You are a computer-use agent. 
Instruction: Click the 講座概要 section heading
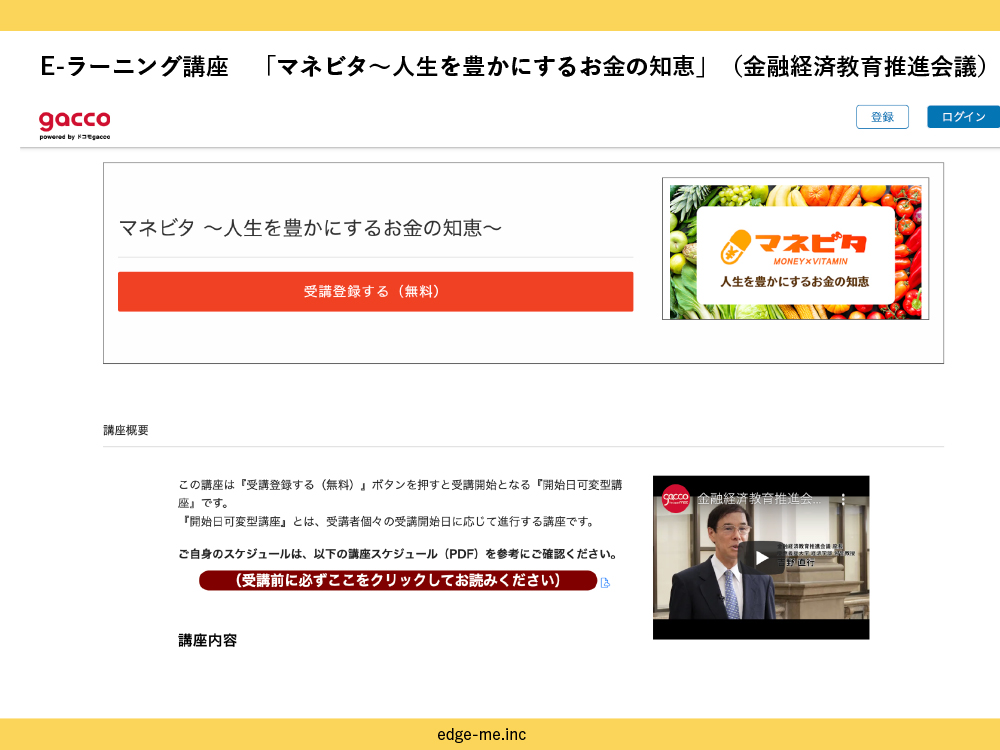[x=126, y=430]
